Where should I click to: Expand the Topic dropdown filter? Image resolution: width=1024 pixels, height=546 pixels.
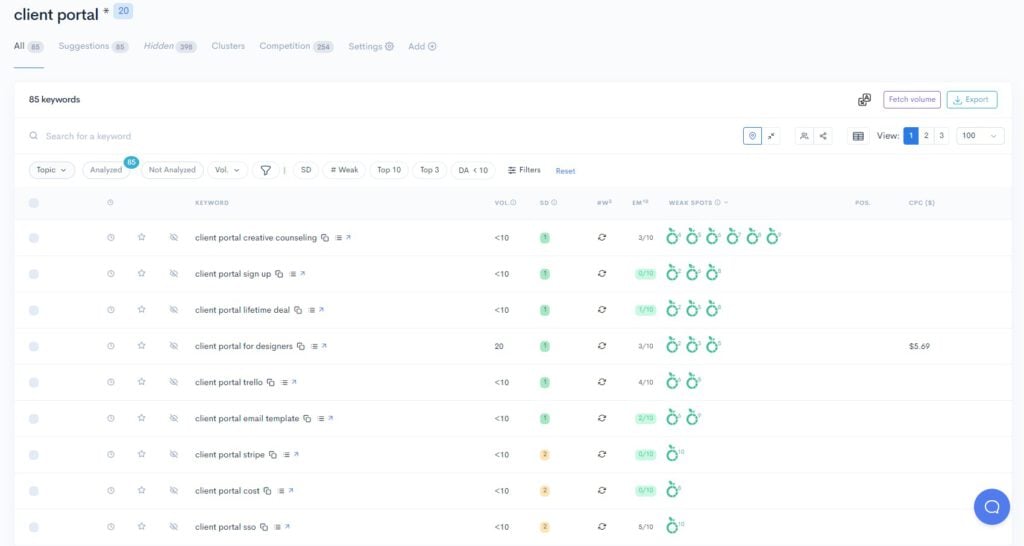[x=52, y=170]
